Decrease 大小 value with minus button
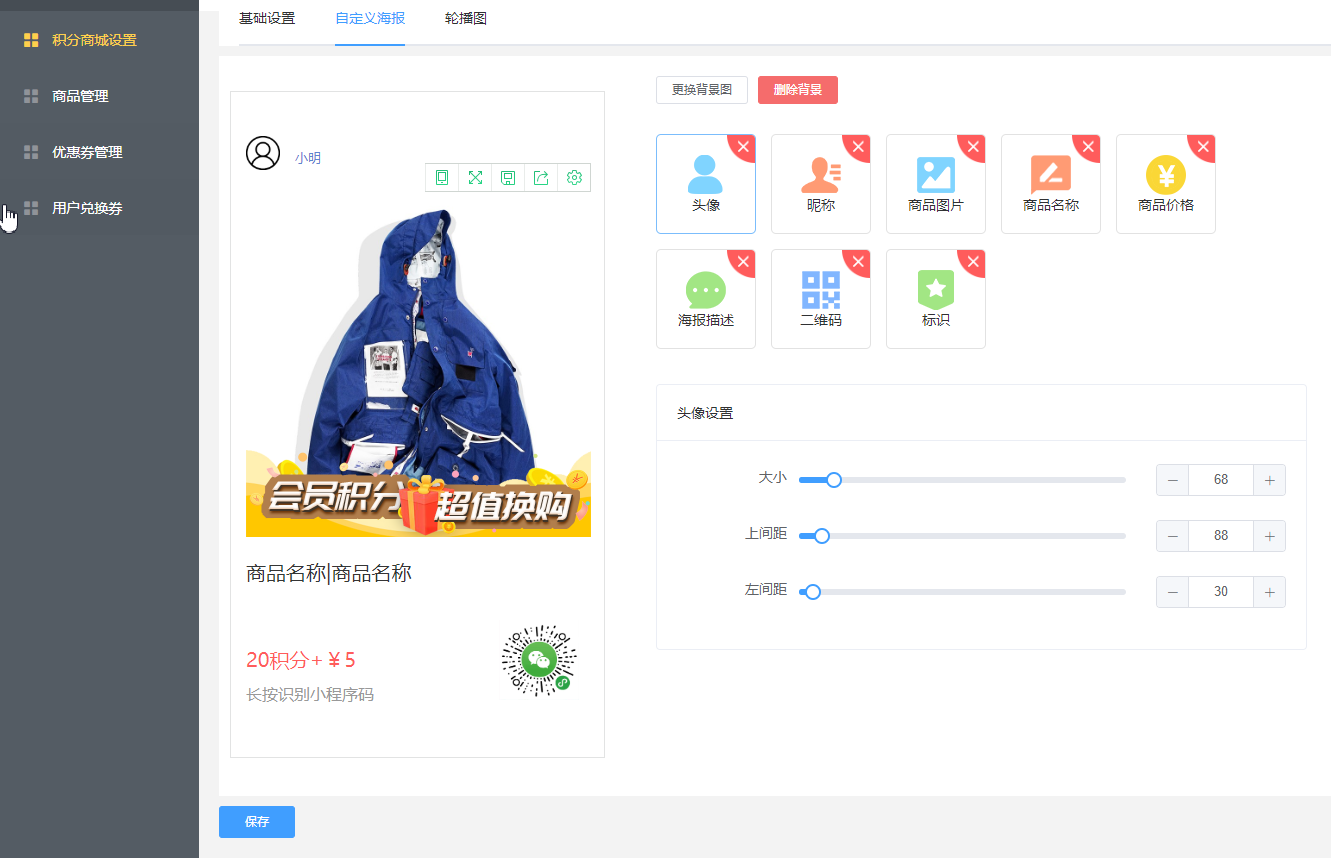 1172,480
